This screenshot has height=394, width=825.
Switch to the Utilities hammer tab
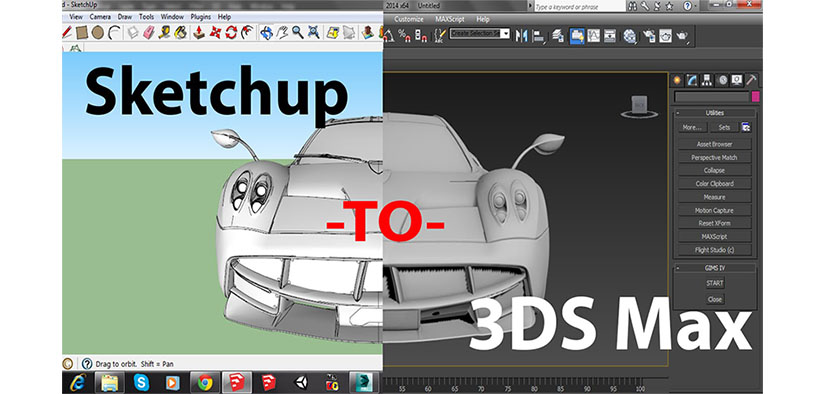(x=752, y=79)
